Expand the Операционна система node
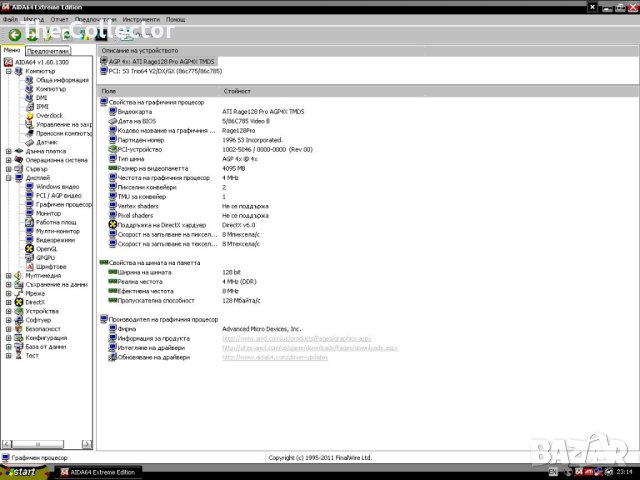This screenshot has width=640, height=480. (x=9, y=160)
